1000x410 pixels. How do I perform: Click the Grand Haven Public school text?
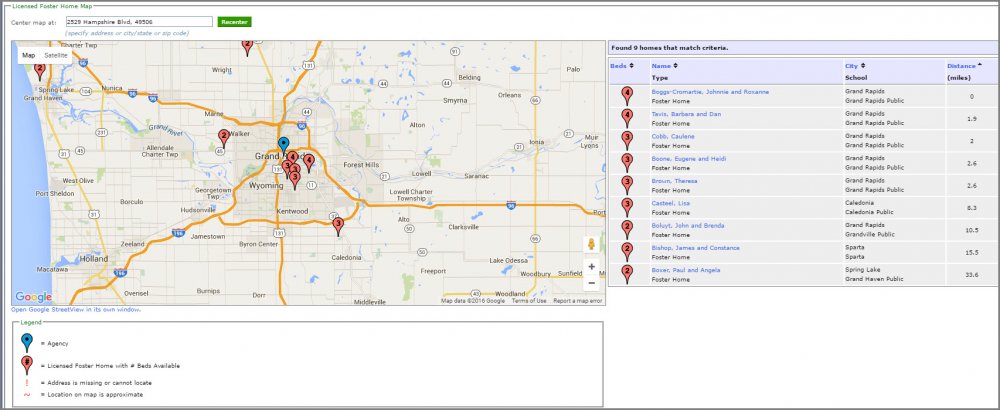[x=874, y=279]
